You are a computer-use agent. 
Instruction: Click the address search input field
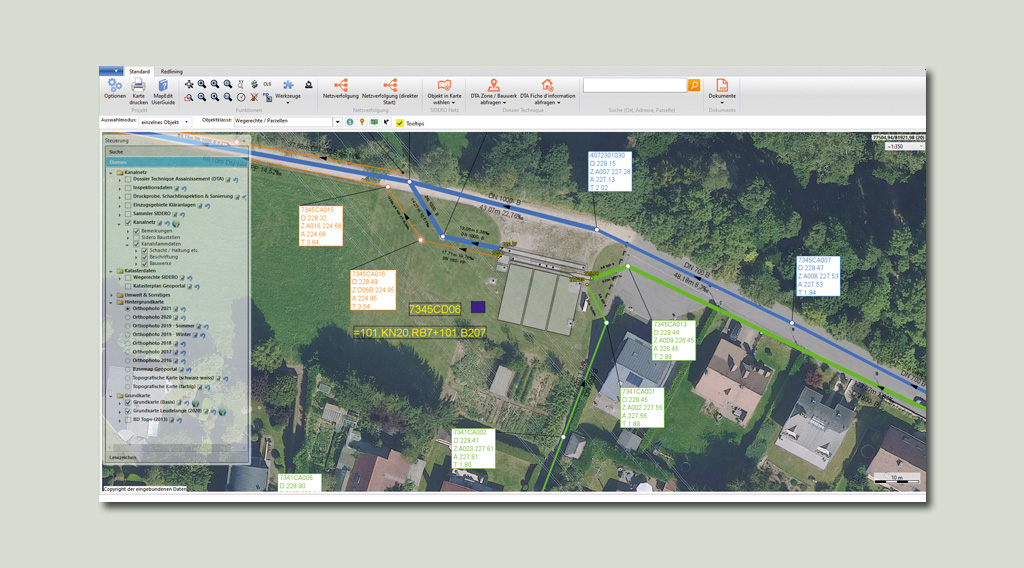point(634,86)
